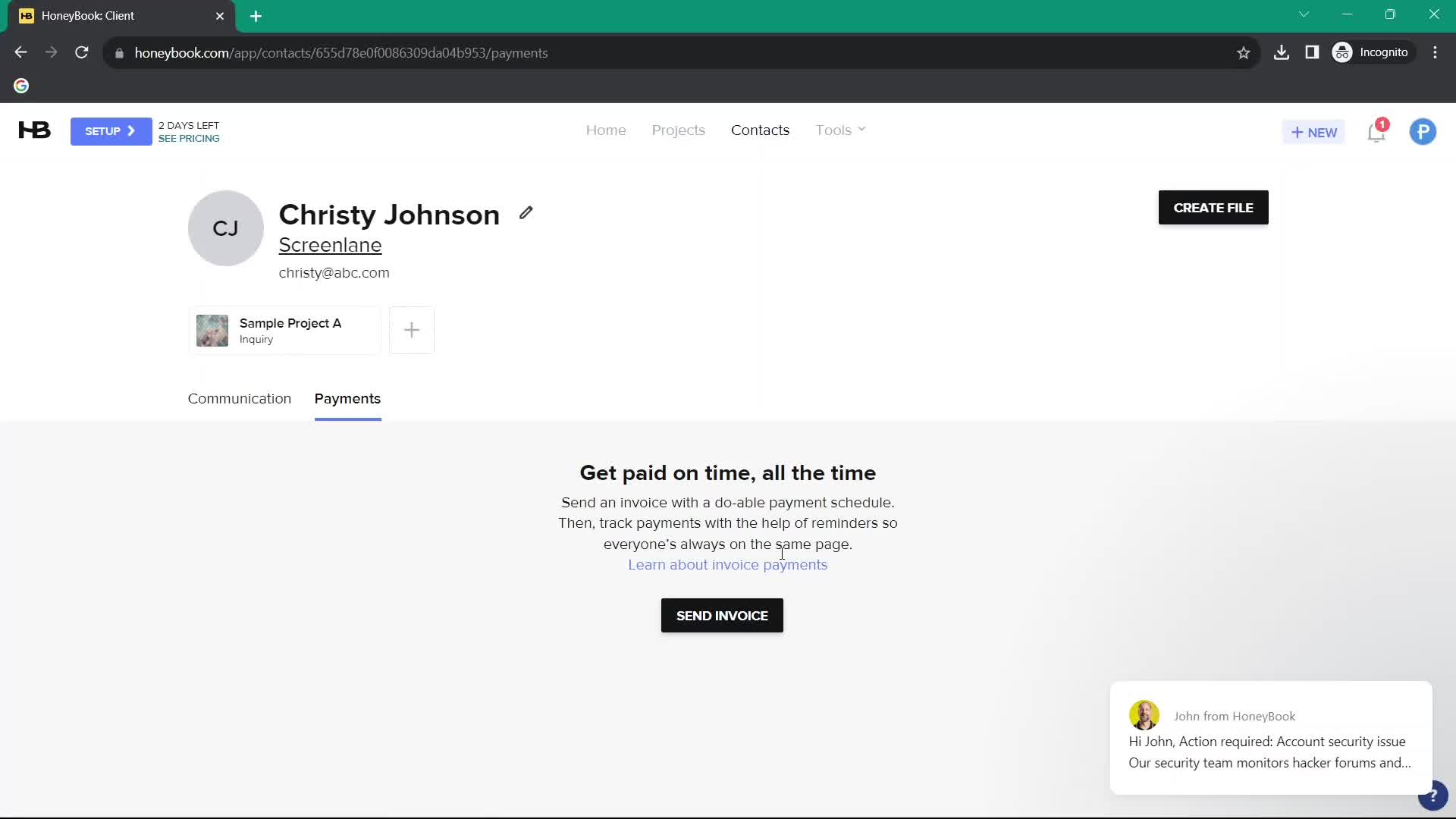Click the Google bookmark icon
The height and width of the screenshot is (819, 1456).
(x=21, y=86)
